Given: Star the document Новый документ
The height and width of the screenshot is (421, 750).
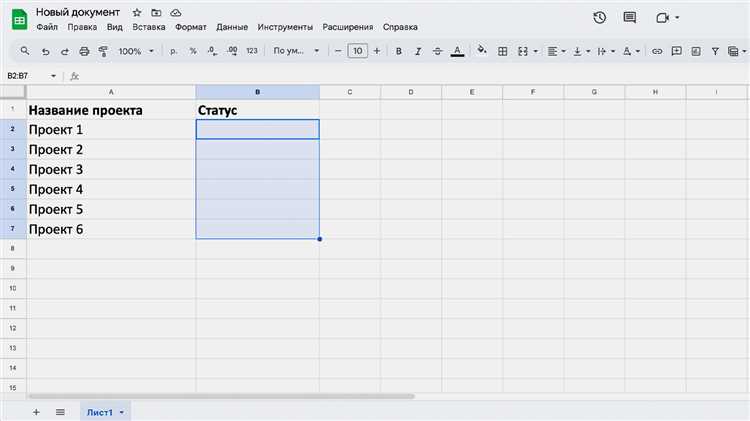Looking at the screenshot, I should click(137, 11).
